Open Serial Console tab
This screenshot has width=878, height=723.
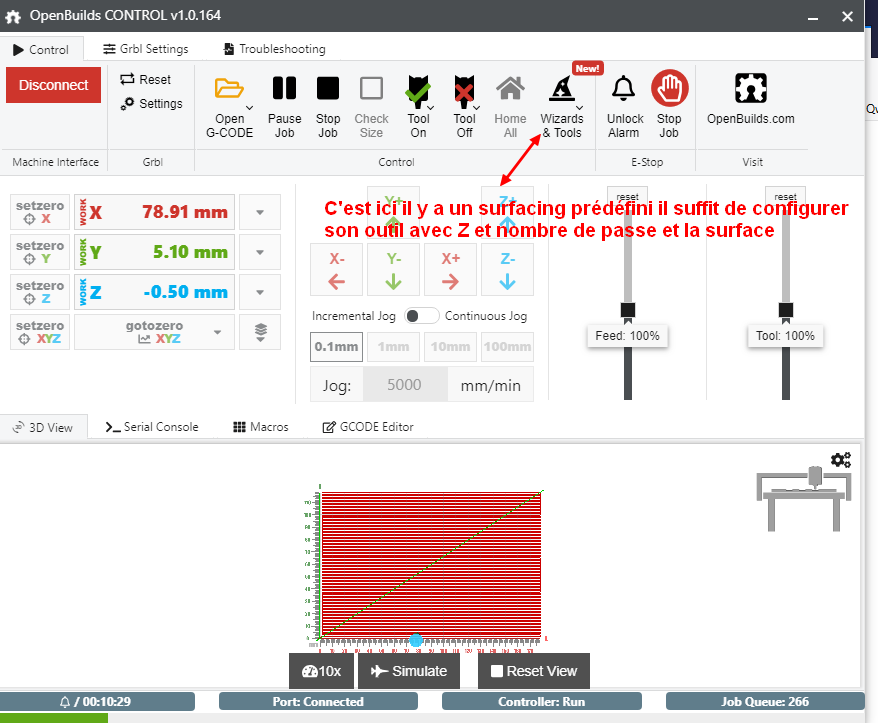pyautogui.click(x=152, y=427)
